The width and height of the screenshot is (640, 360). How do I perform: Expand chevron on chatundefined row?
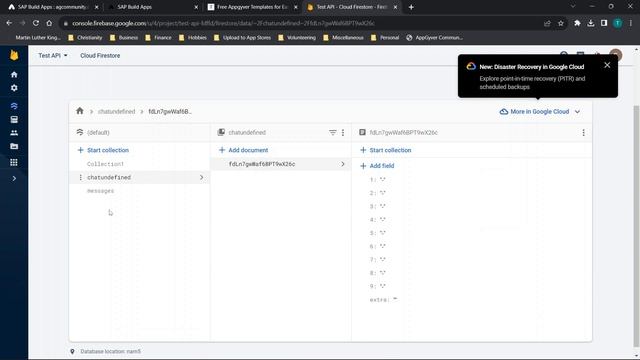point(201,178)
